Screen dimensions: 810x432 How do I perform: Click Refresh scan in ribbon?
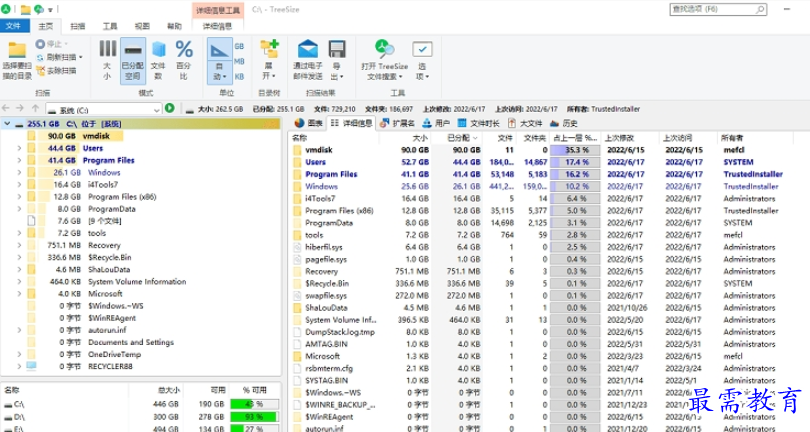point(59,57)
